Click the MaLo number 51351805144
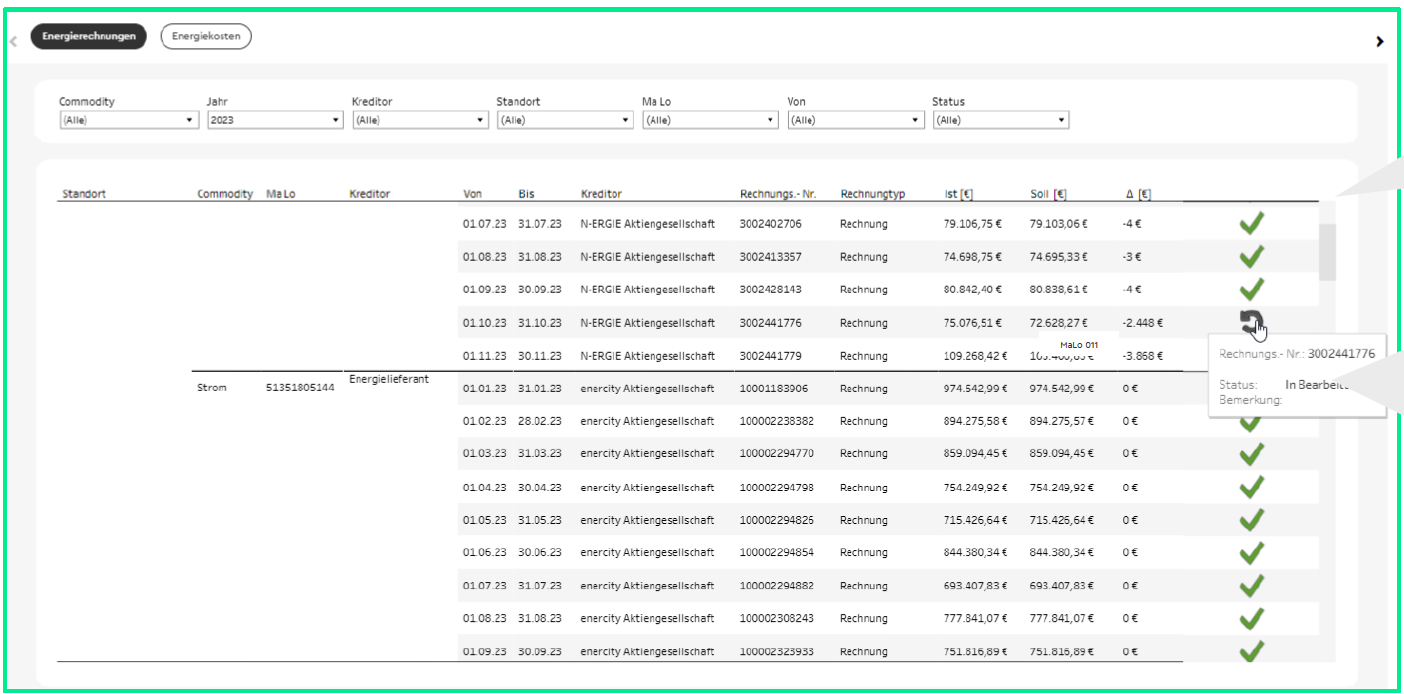Image resolution: width=1404 pixels, height=694 pixels. click(x=300, y=388)
